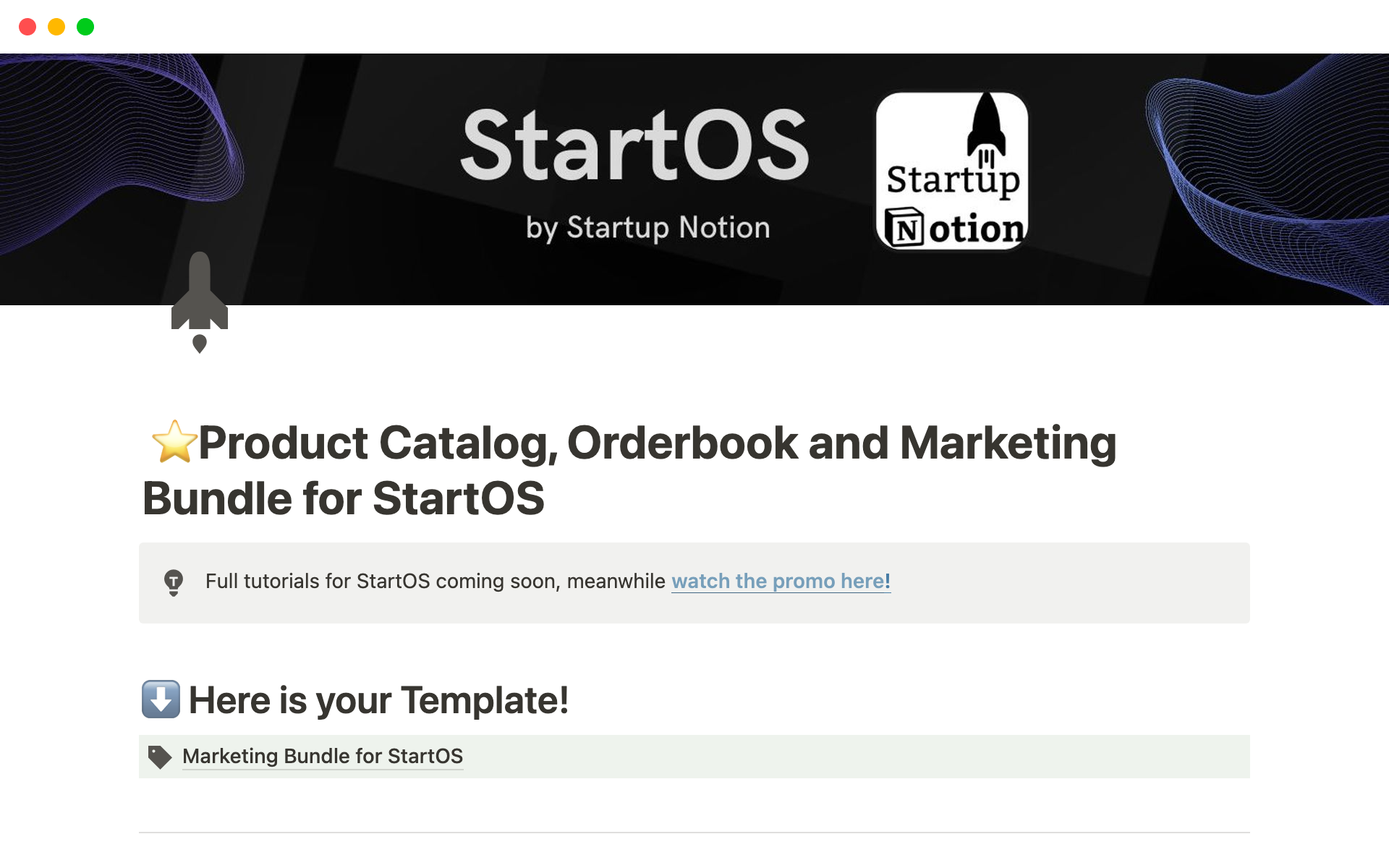Click the 'Here is your Template!' heading

point(378,700)
